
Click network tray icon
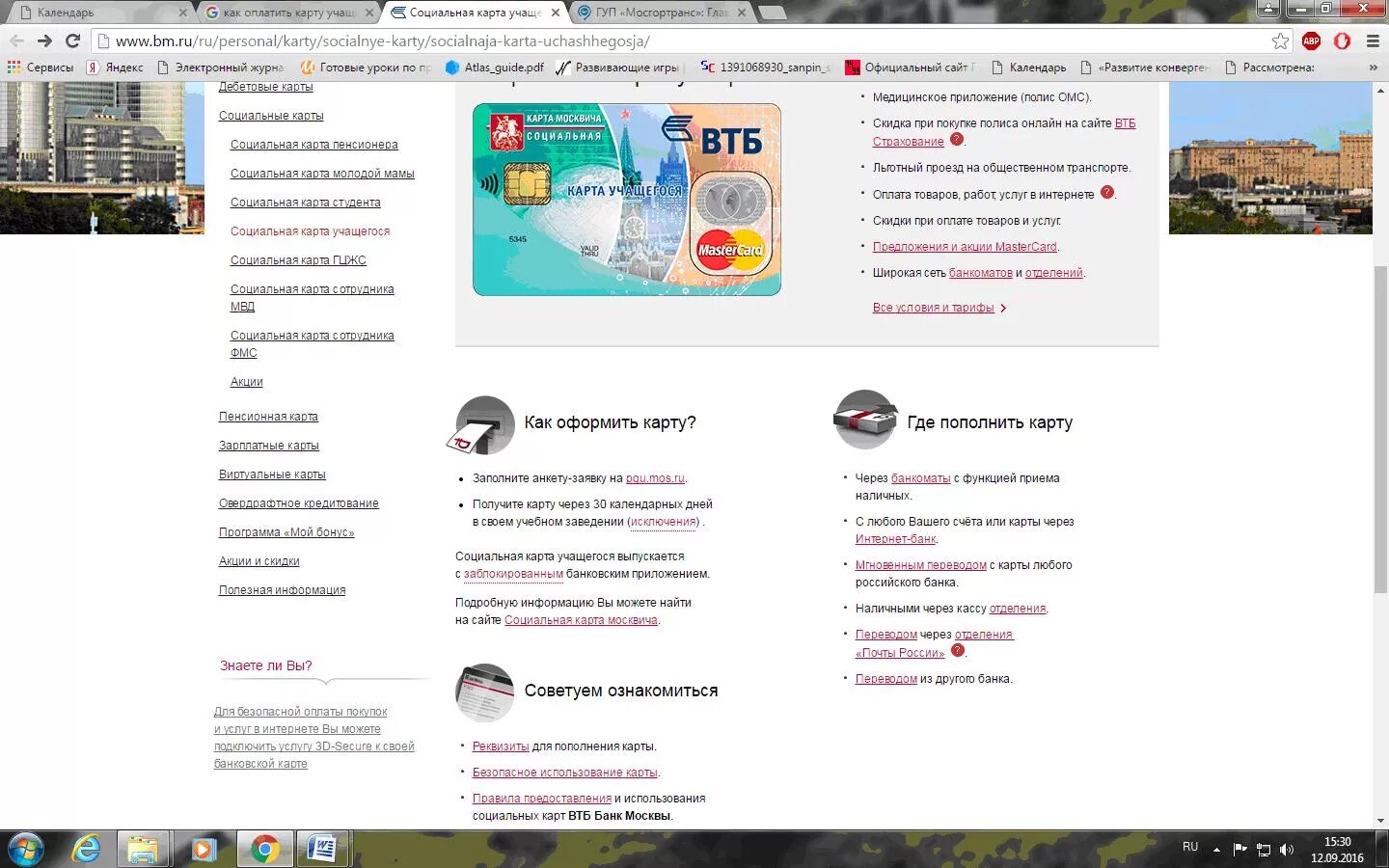[1264, 850]
